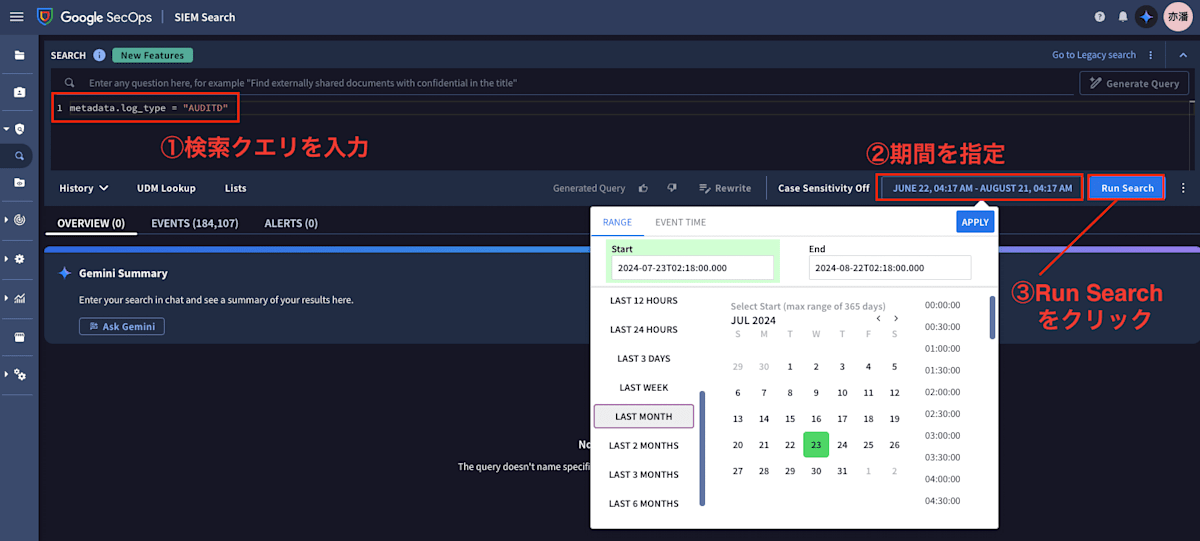
Task: Go to next month in the calendar
Action: click(x=896, y=319)
